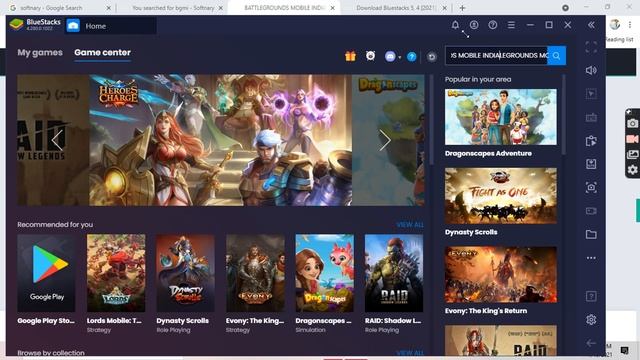Open the help question mark icon in title bar

pos(493,25)
